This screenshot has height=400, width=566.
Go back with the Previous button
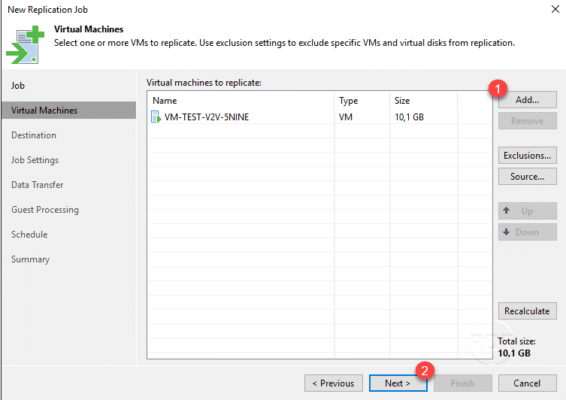click(x=333, y=383)
